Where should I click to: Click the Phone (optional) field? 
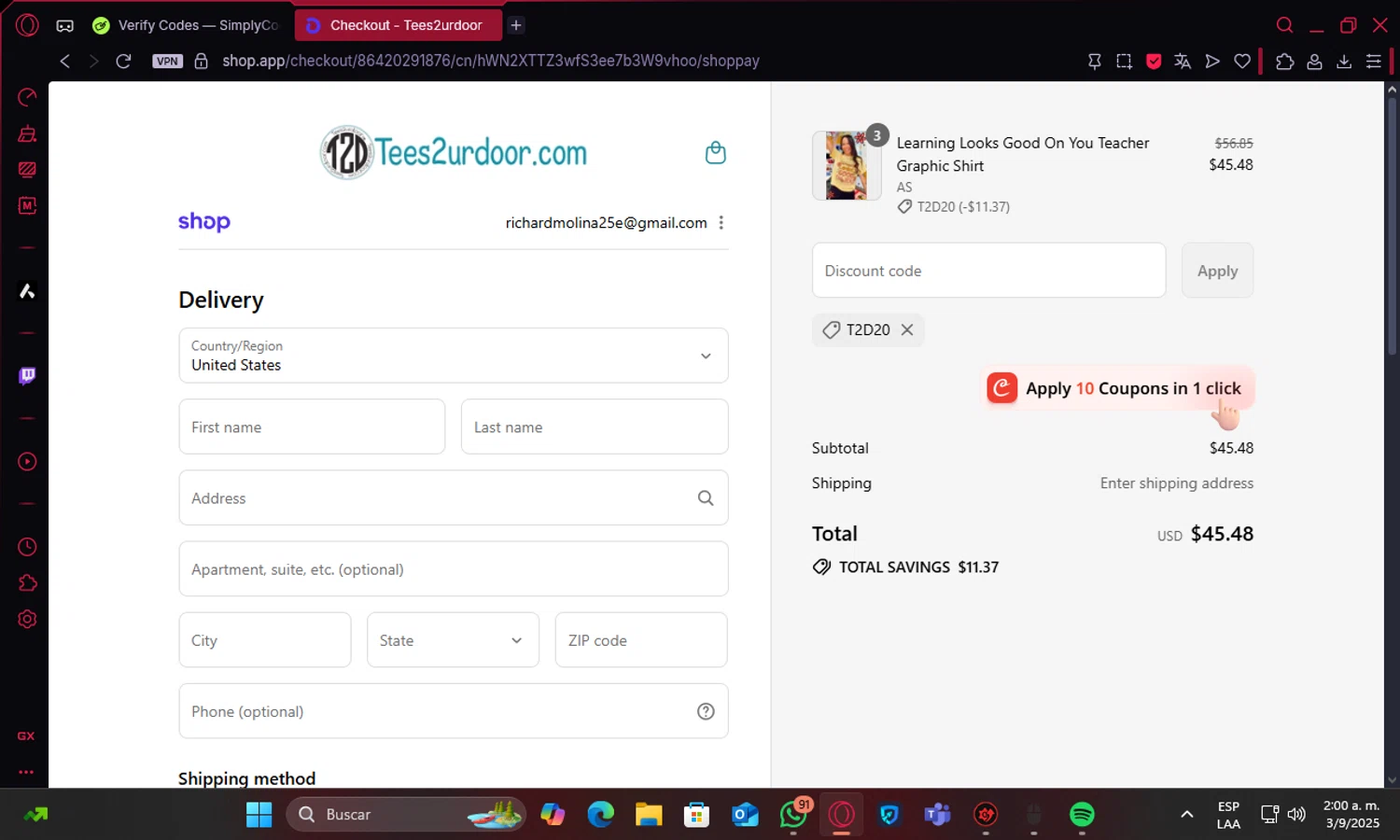point(454,710)
